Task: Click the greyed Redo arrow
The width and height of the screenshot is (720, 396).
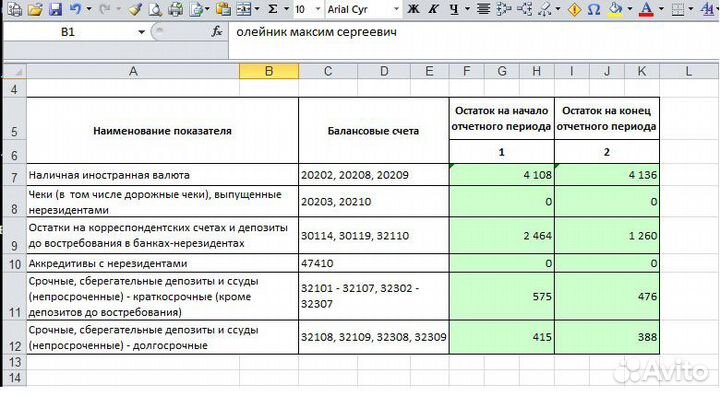Action: 105,9
